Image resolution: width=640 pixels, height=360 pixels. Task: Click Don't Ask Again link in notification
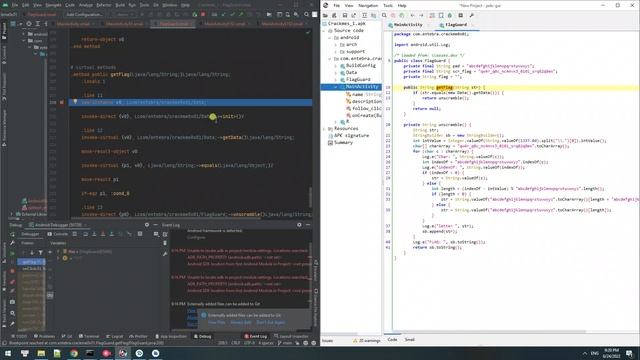[271, 322]
